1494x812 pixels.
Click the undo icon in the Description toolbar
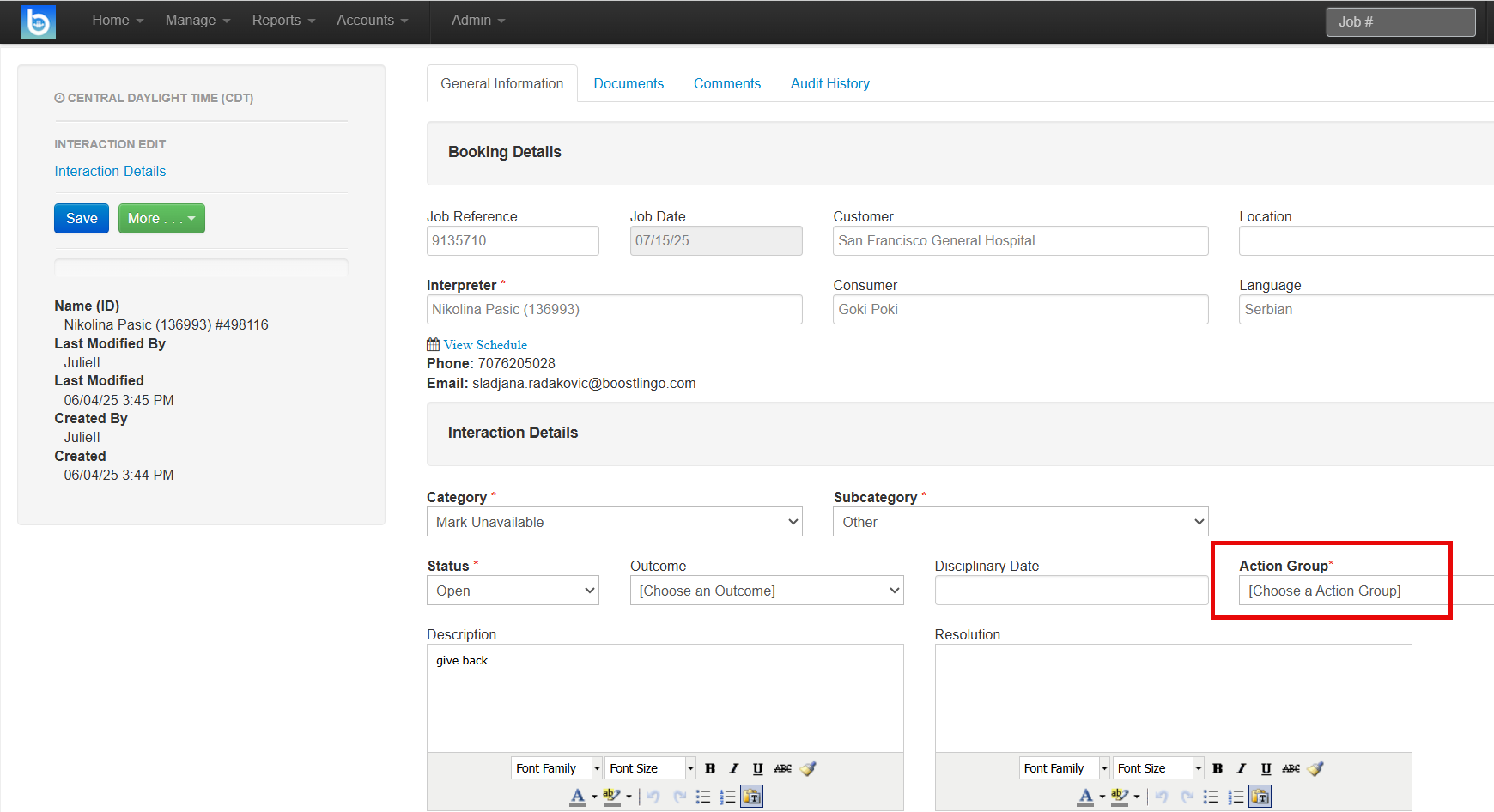[653, 797]
